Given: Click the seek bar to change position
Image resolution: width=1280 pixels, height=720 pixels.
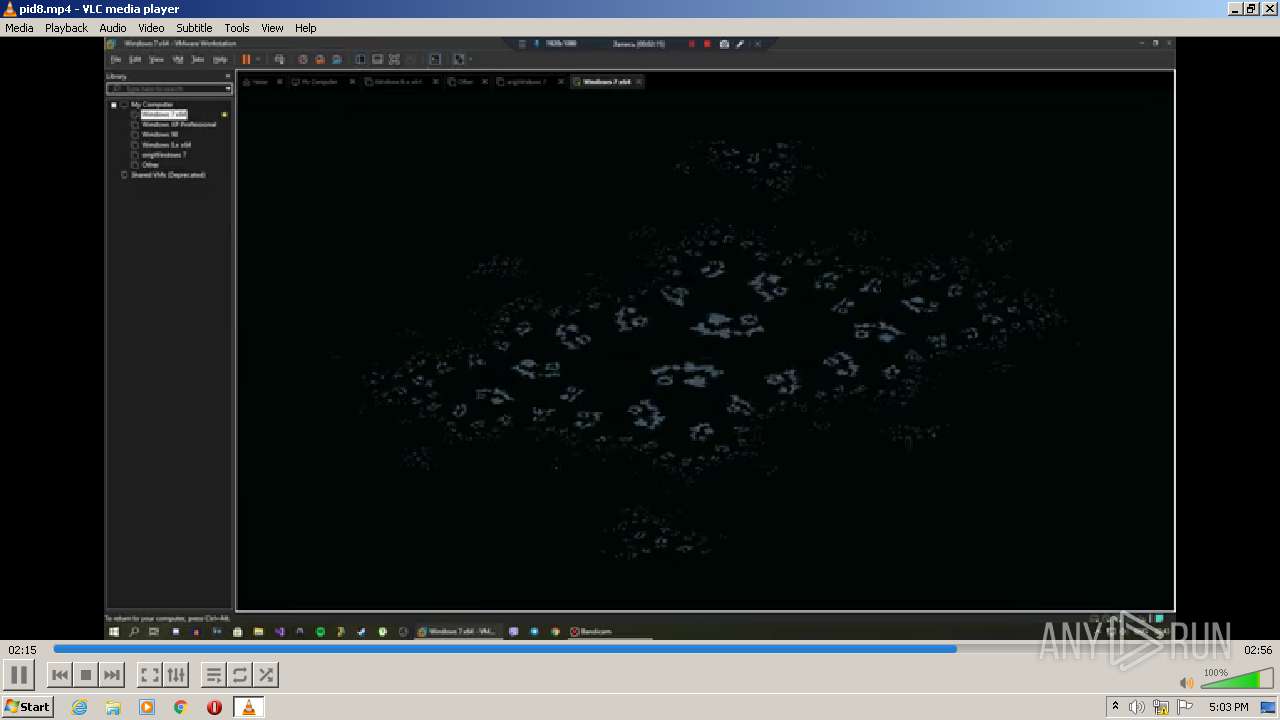Looking at the screenshot, I should pos(640,649).
